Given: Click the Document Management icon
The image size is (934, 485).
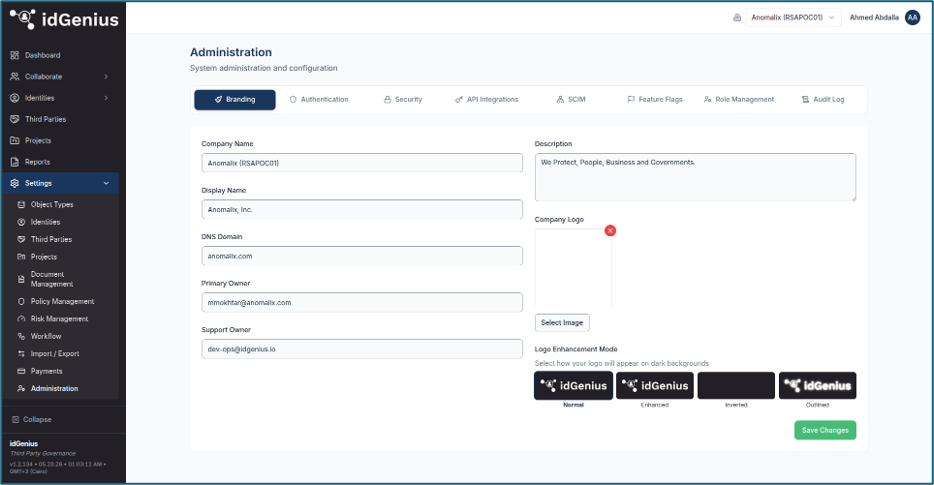Looking at the screenshot, I should pyautogui.click(x=21, y=279).
